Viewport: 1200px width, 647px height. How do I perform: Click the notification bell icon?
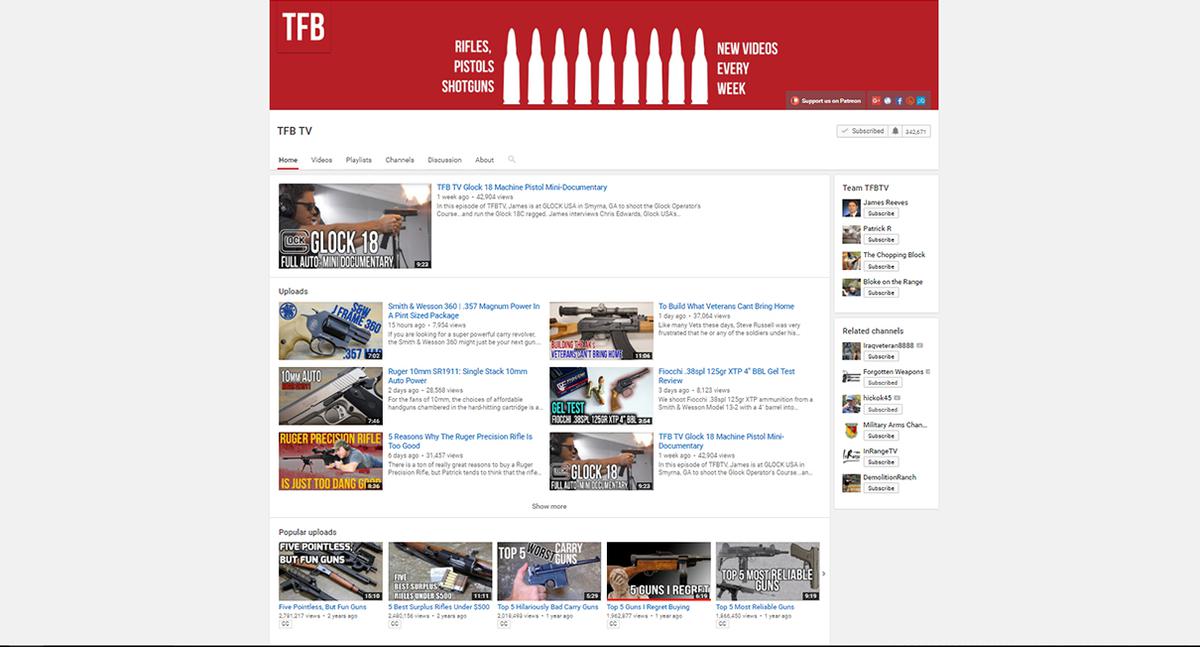click(896, 131)
